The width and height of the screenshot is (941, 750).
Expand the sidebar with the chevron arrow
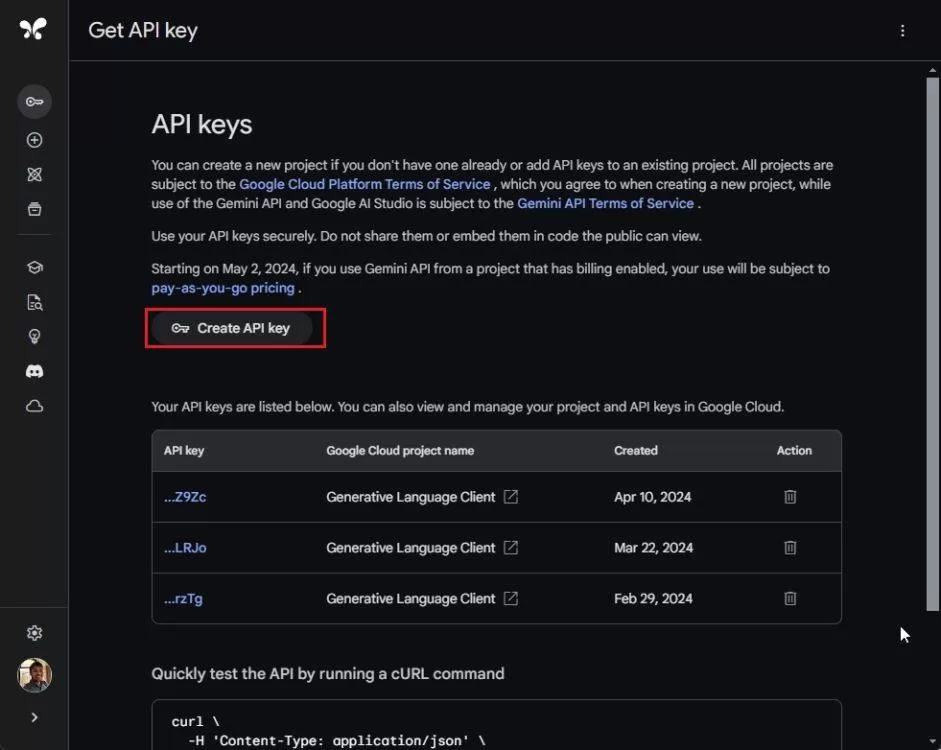click(x=34, y=717)
